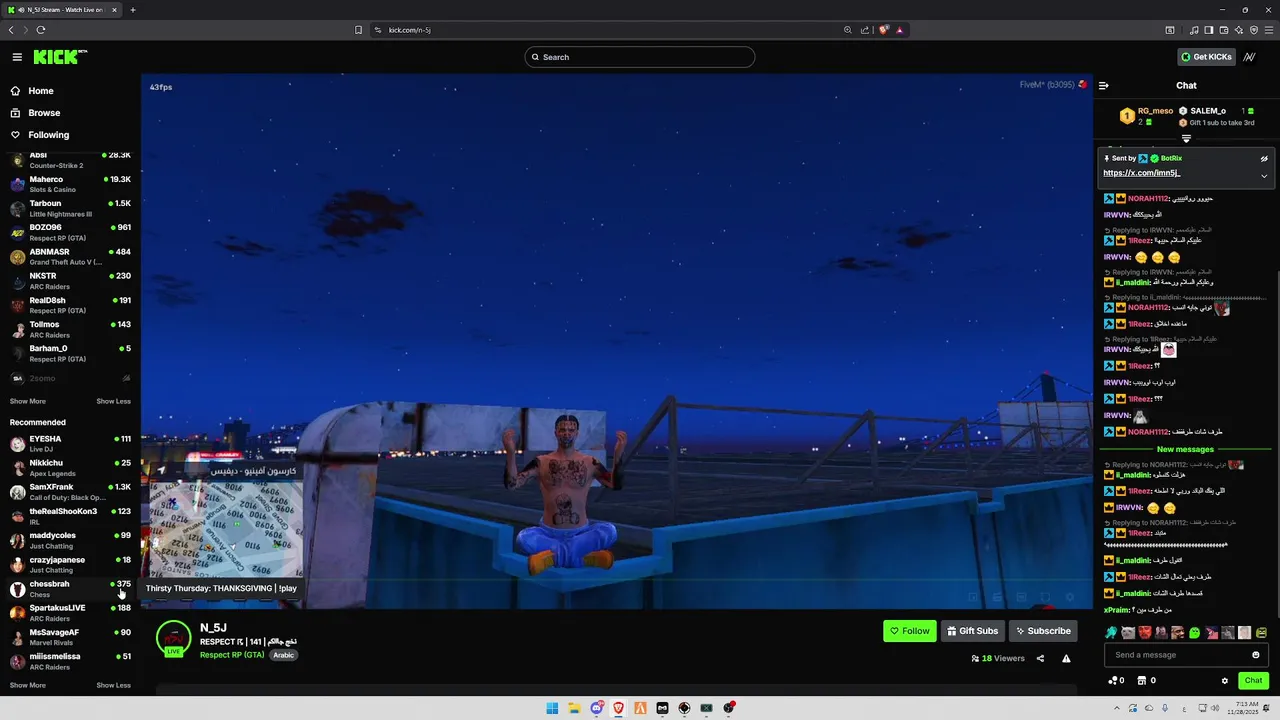
Task: Click the Kick search field
Action: [x=640, y=57]
